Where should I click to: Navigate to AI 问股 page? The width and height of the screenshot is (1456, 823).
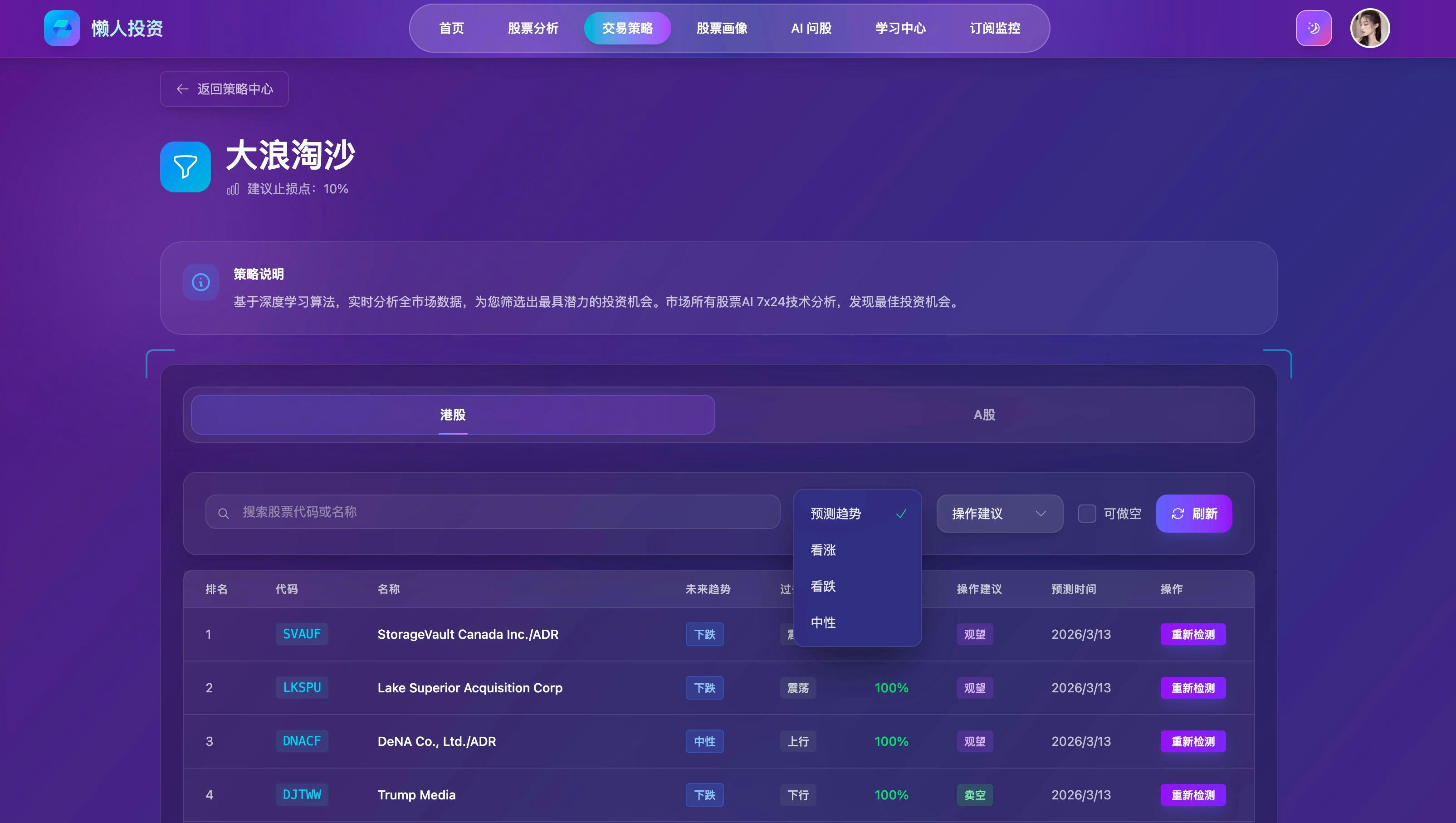pos(811,28)
